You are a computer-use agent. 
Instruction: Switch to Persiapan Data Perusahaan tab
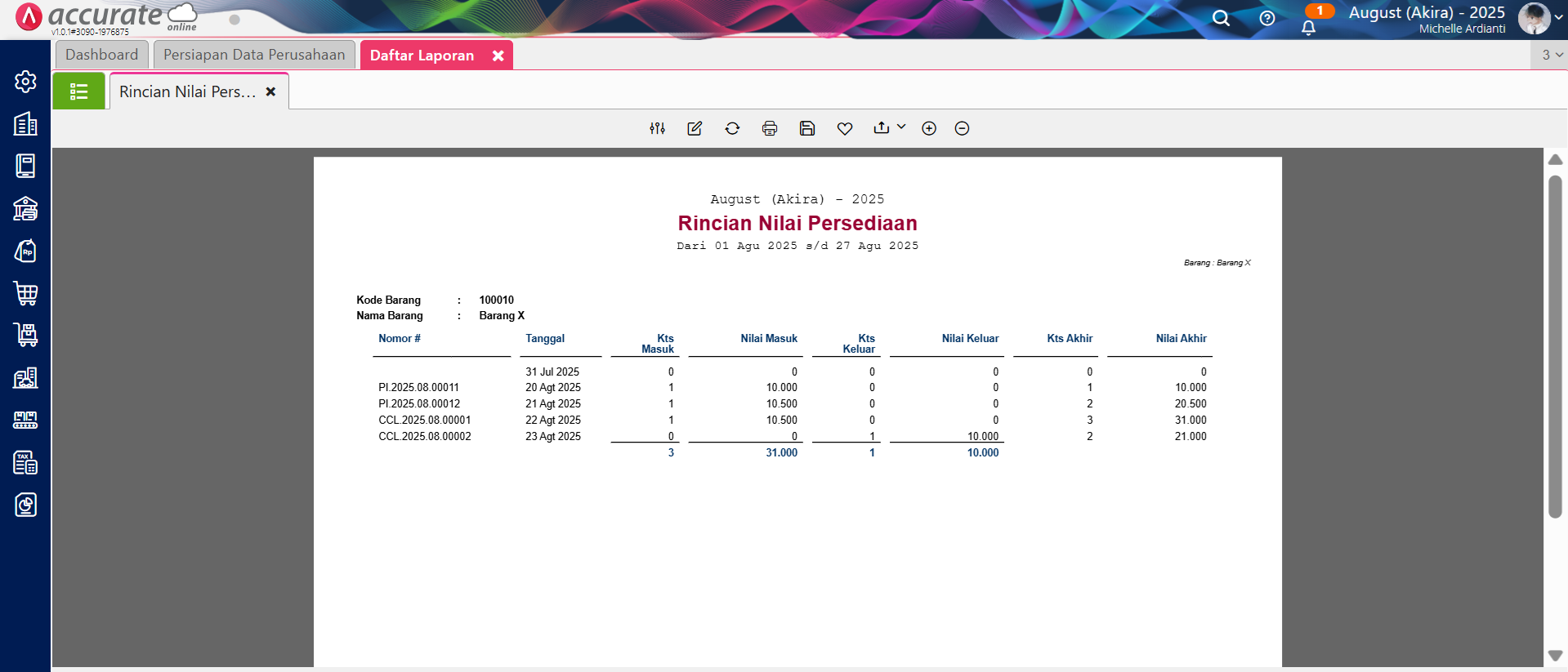pos(254,55)
